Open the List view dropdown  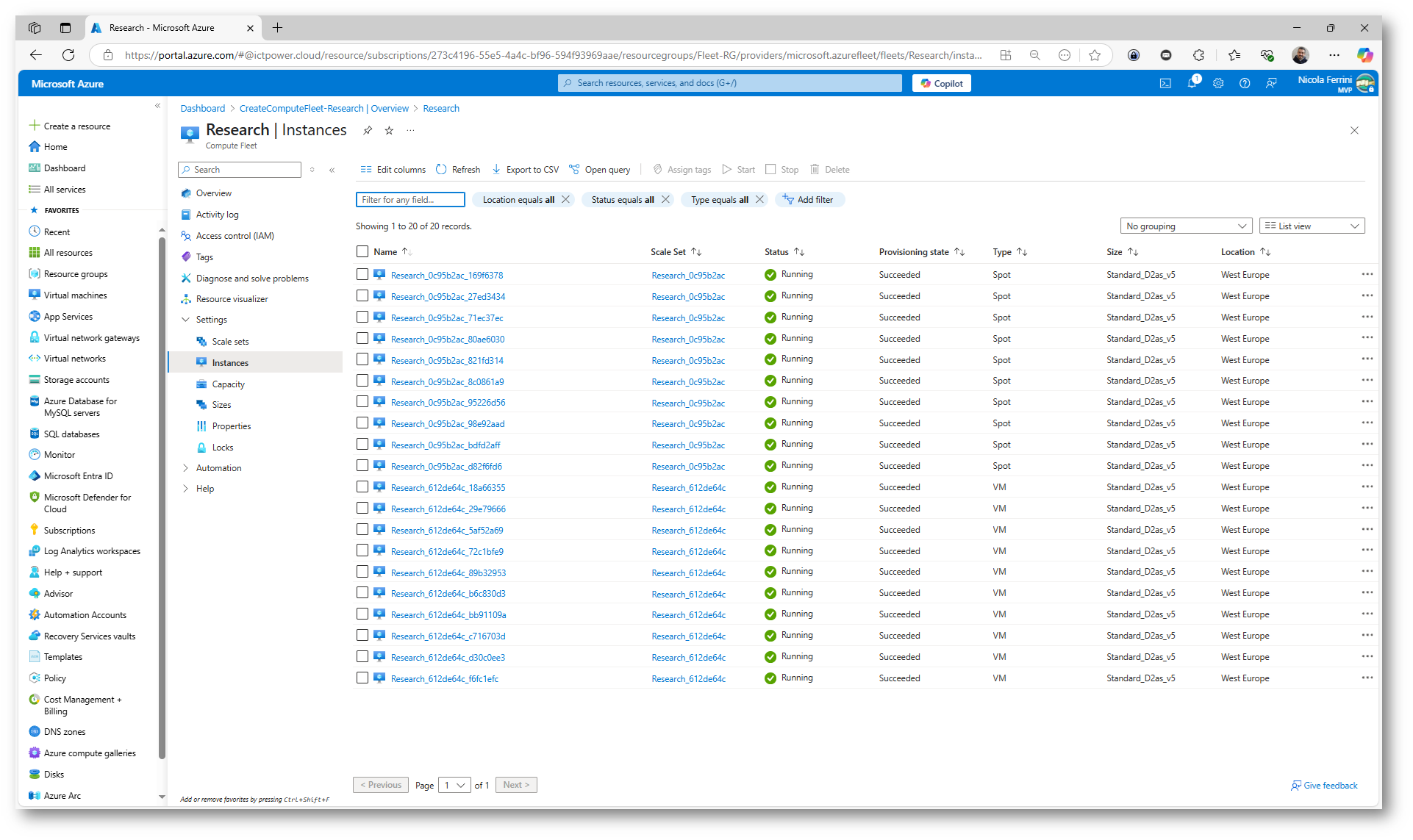[1312, 226]
